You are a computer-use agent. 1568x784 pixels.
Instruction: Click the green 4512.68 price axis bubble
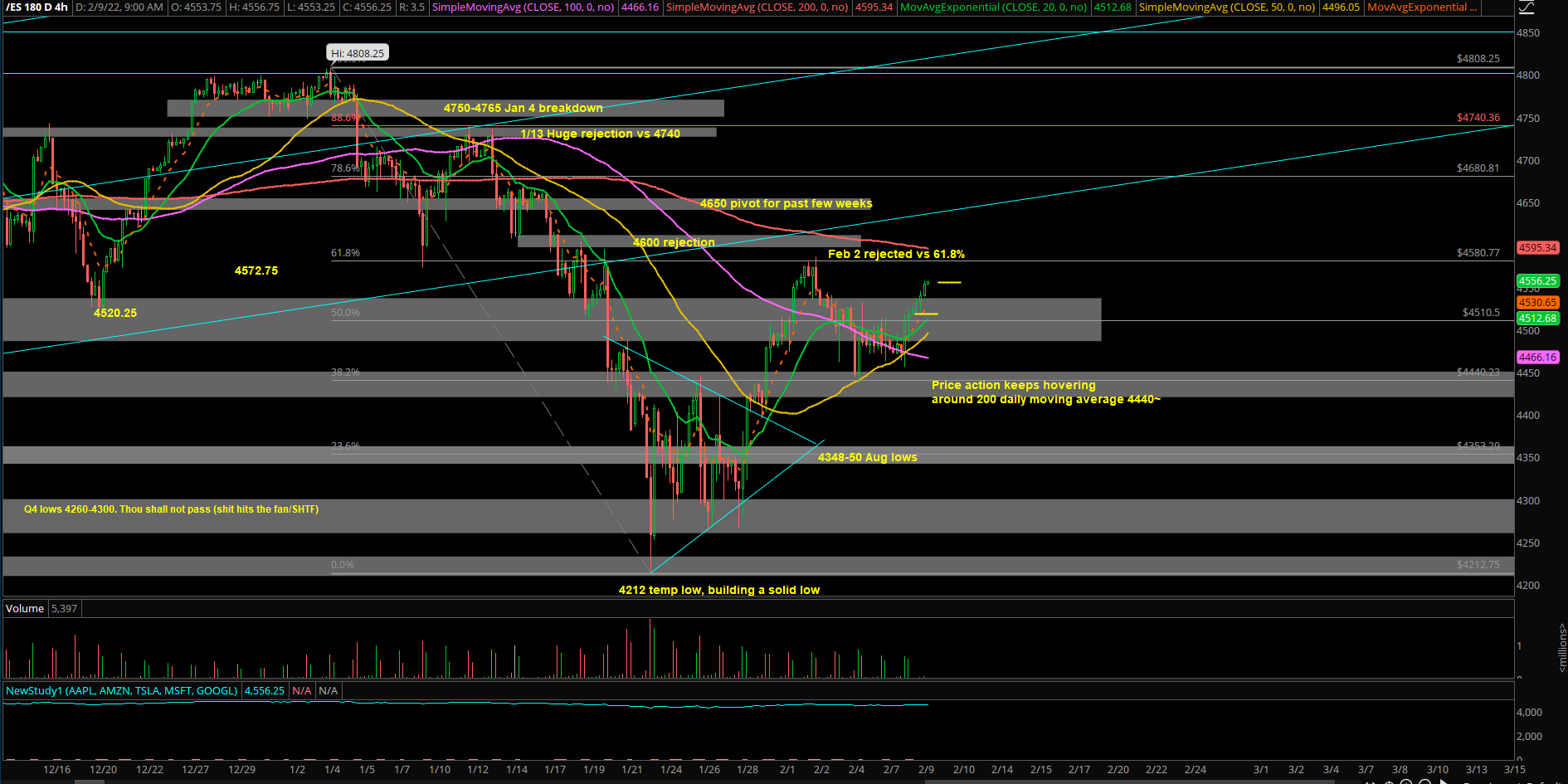pyautogui.click(x=1537, y=319)
